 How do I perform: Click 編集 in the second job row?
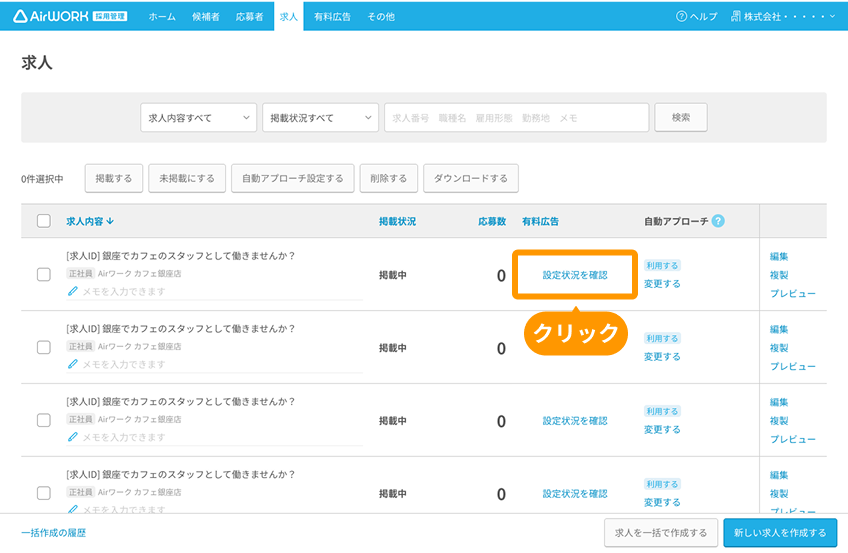pyautogui.click(x=779, y=330)
